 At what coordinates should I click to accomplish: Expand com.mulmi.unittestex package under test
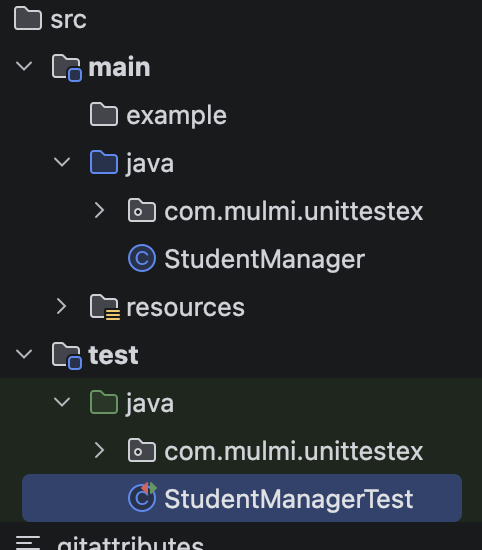100,450
